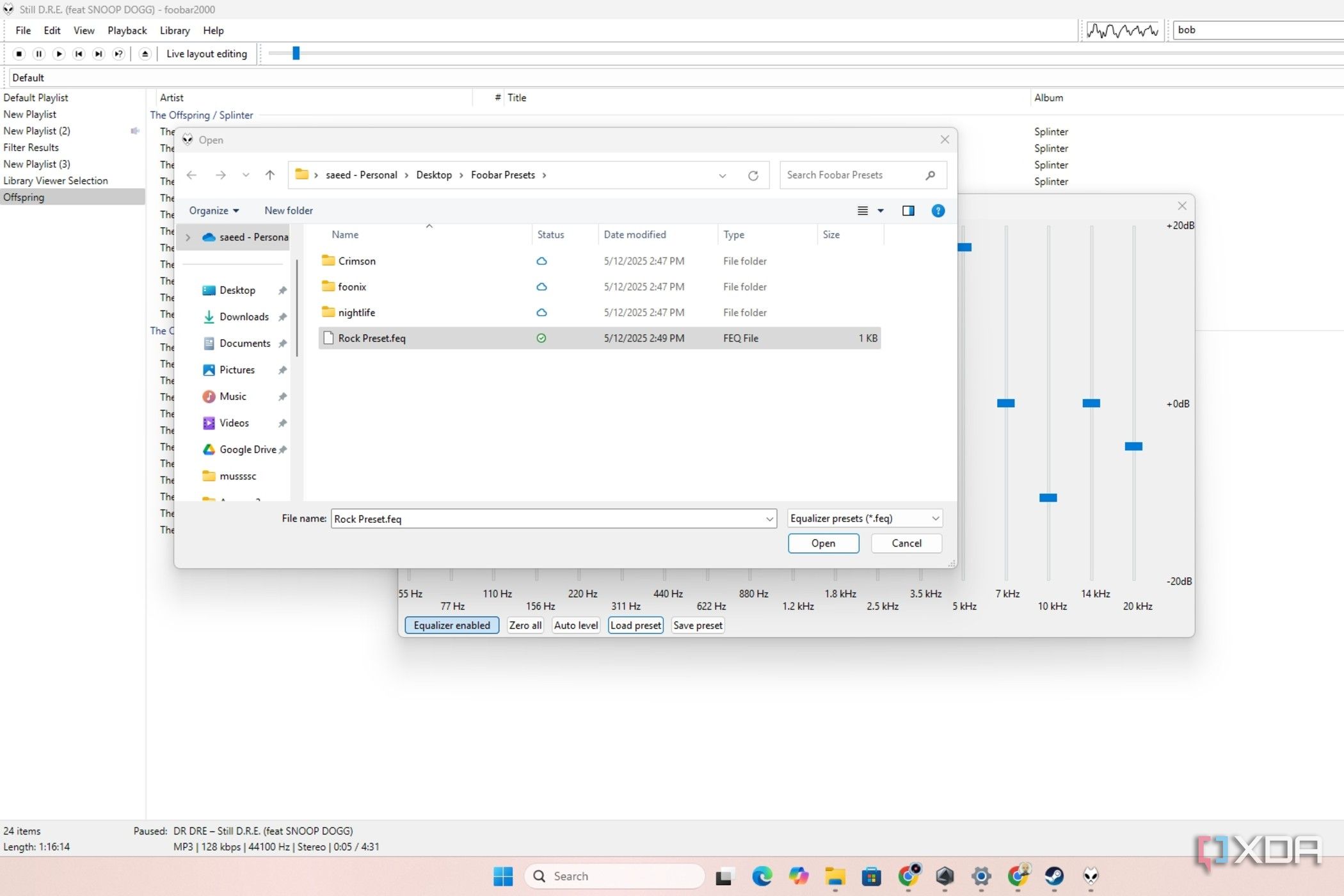Image resolution: width=1344 pixels, height=896 pixels.
Task: Open Desktop in the navigation pane
Action: coord(237,290)
